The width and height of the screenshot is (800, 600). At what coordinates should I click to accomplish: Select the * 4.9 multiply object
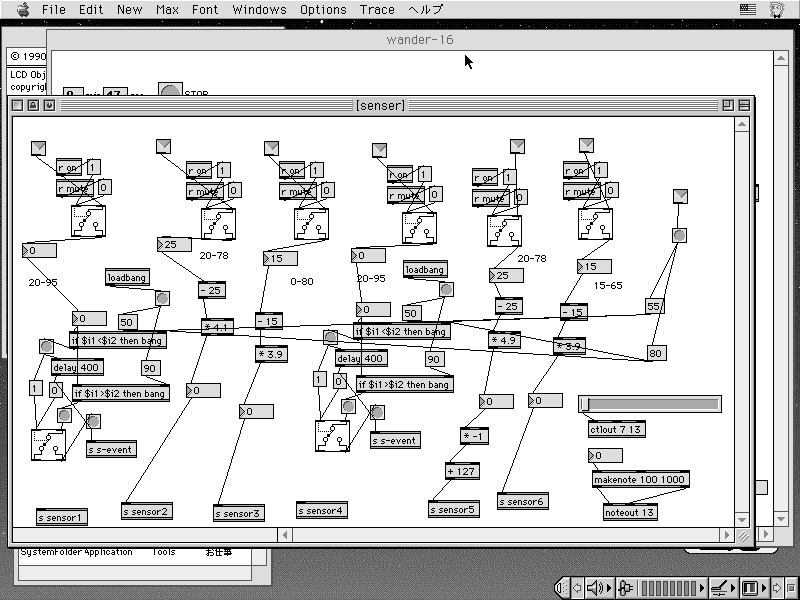tap(504, 340)
